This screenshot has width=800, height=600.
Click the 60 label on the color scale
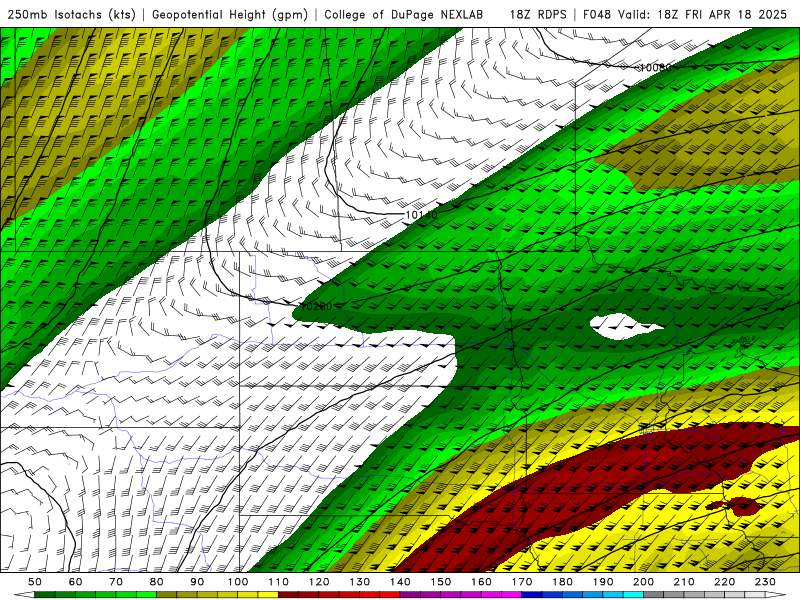click(x=75, y=582)
